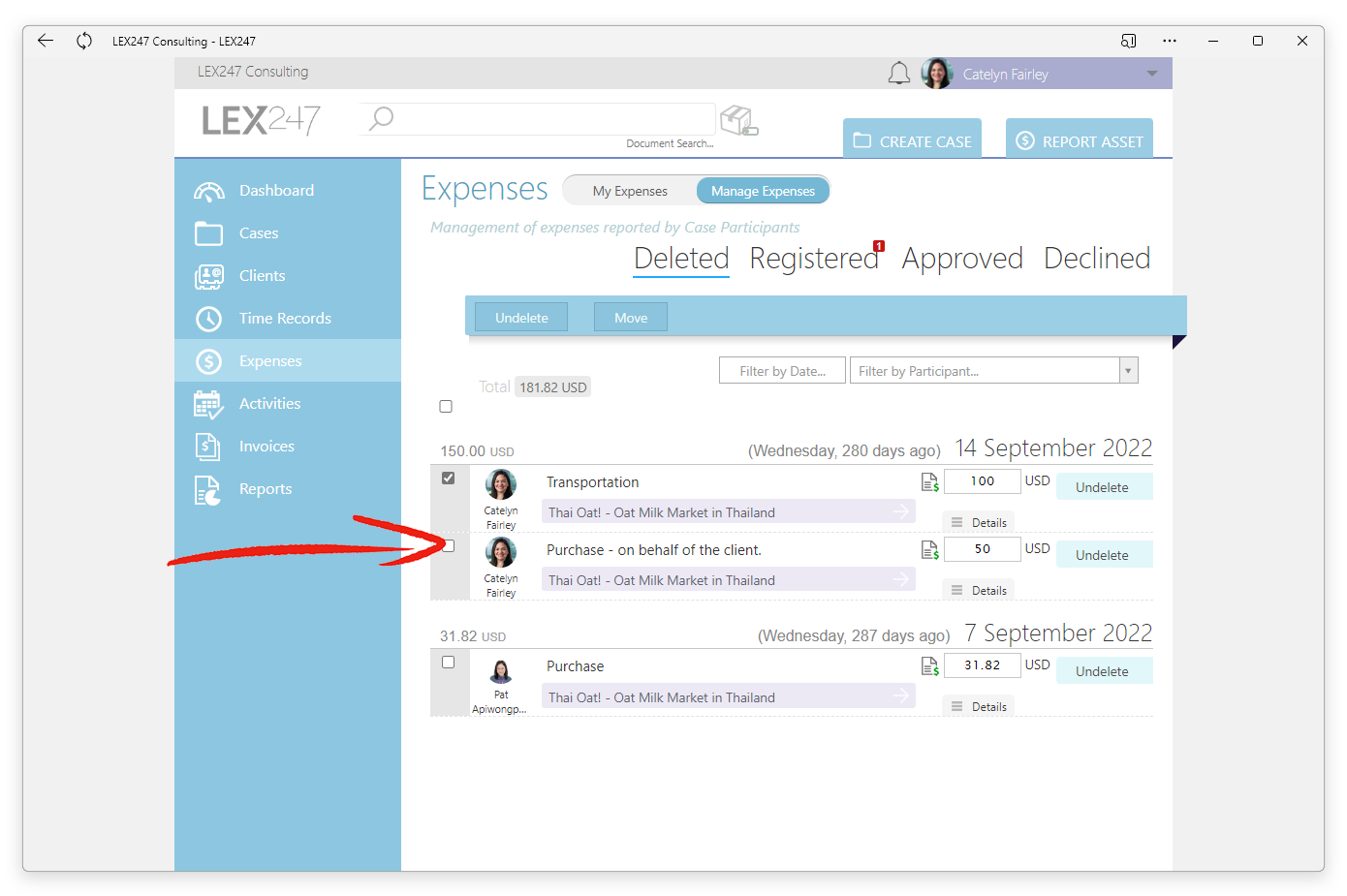The image size is (1347, 896).
Task: Click the notification bell icon
Action: (899, 74)
